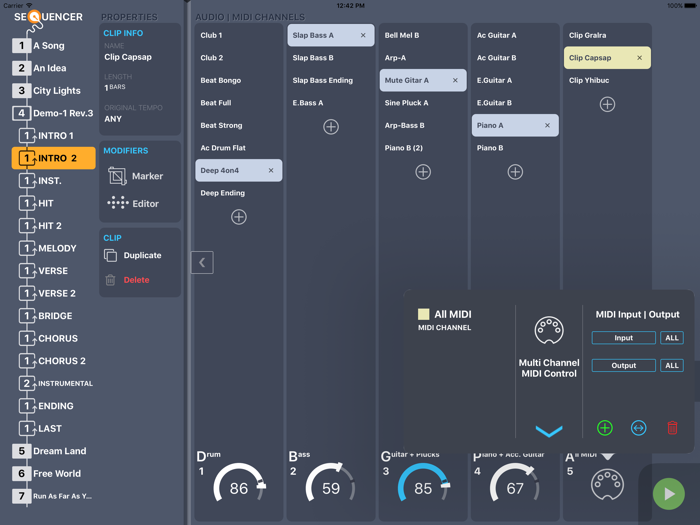Open the Marker modifier
The width and height of the screenshot is (700, 525).
(136, 176)
